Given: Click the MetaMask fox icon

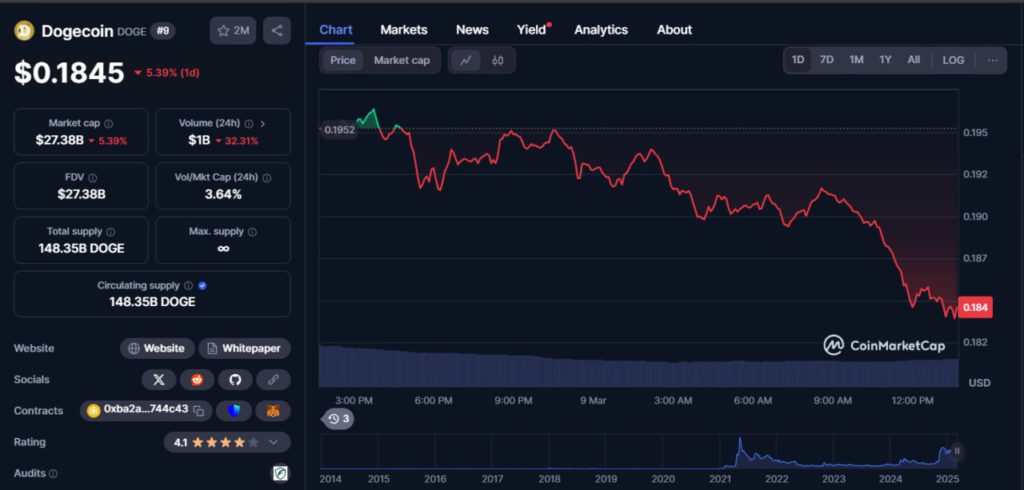Looking at the screenshot, I should tap(273, 410).
